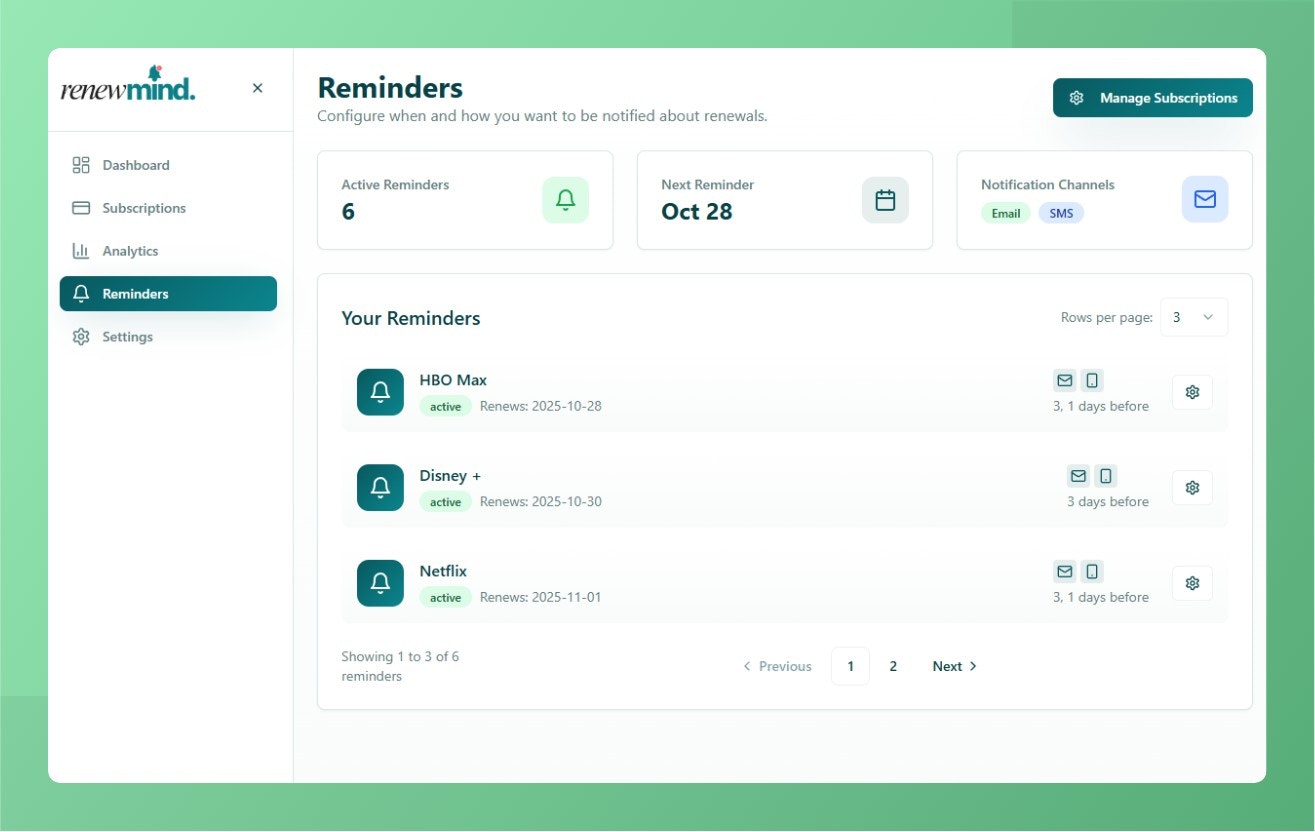Click the Next page button
This screenshot has height=832, width=1315.
(955, 666)
